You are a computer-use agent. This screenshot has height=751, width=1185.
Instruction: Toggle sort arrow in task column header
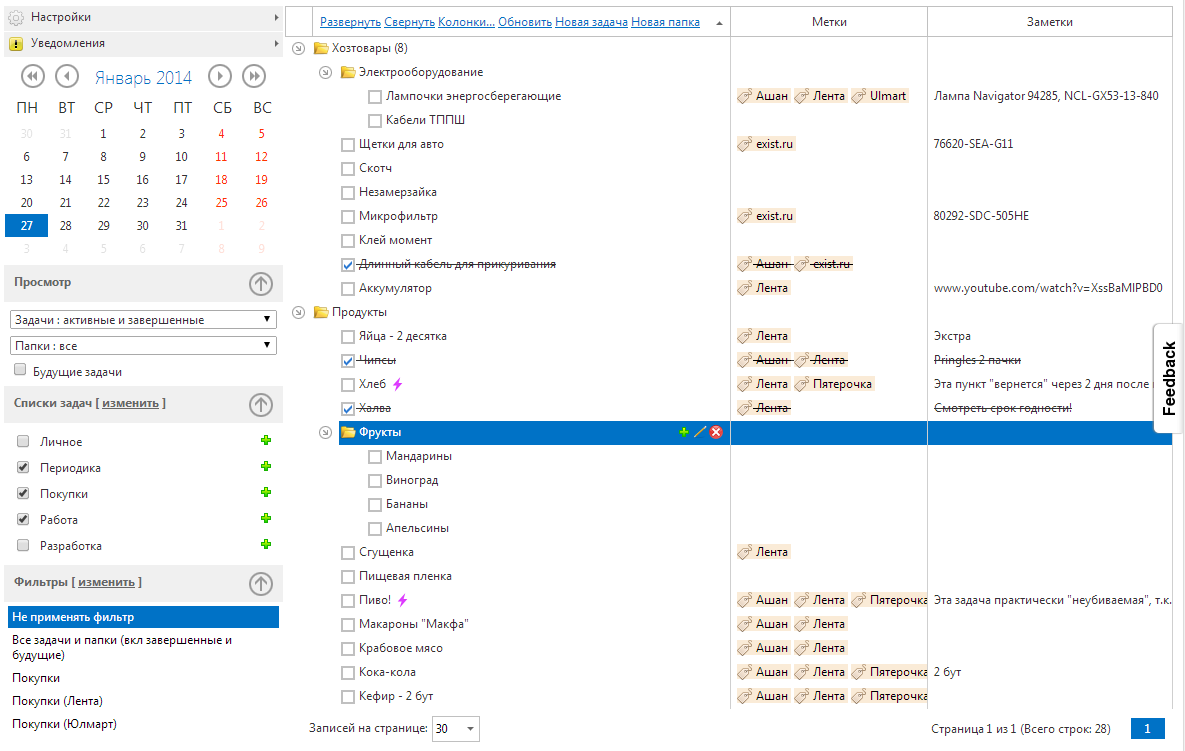(719, 23)
